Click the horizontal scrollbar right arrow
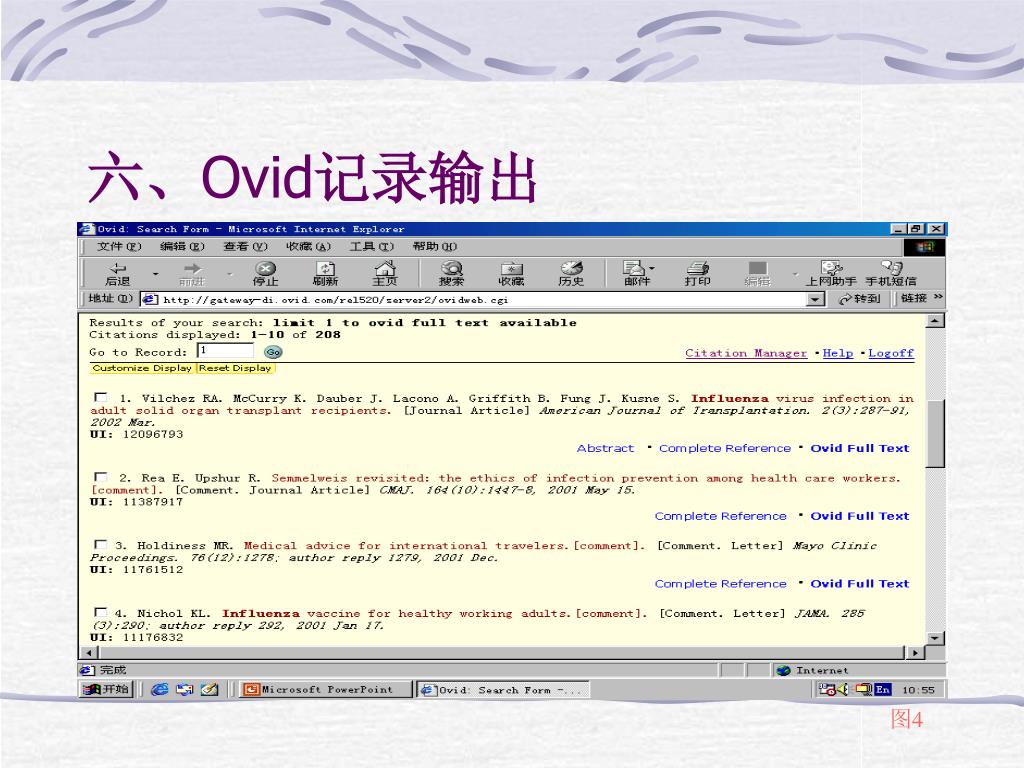Viewport: 1024px width, 768px height. (915, 652)
